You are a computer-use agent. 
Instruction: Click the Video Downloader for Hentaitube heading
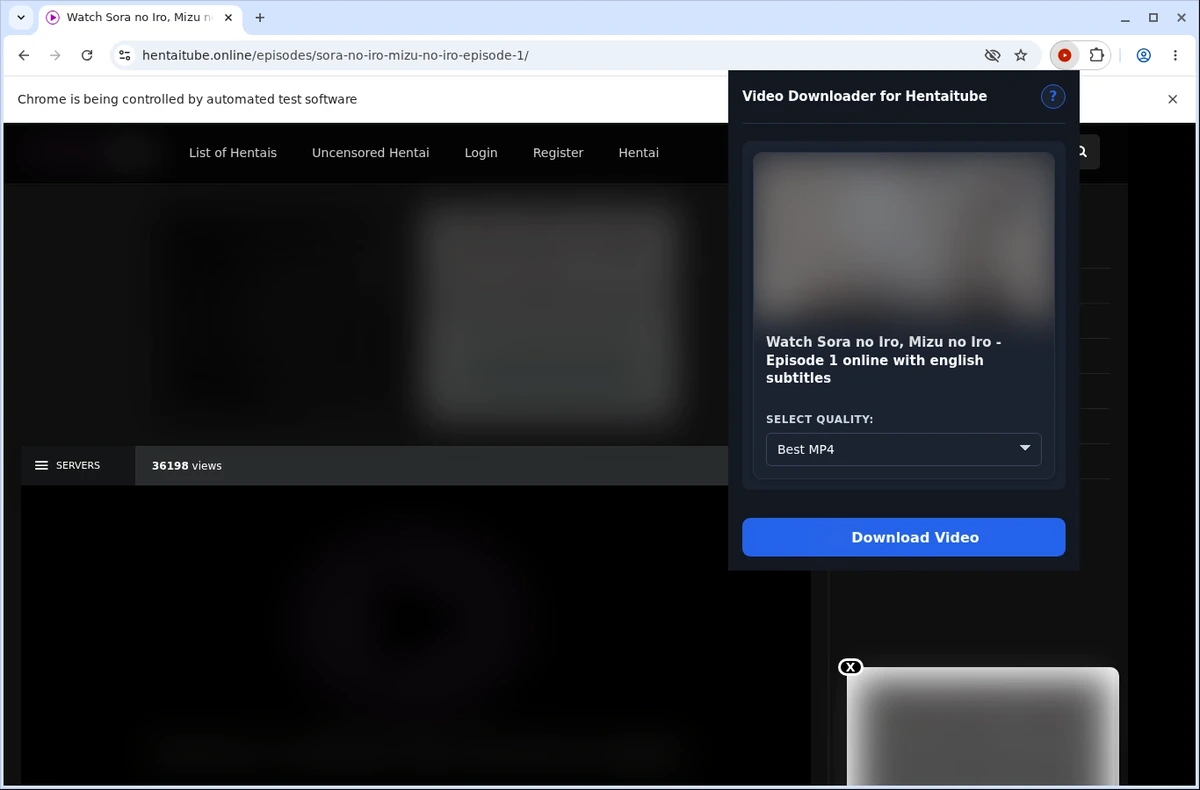tap(864, 96)
